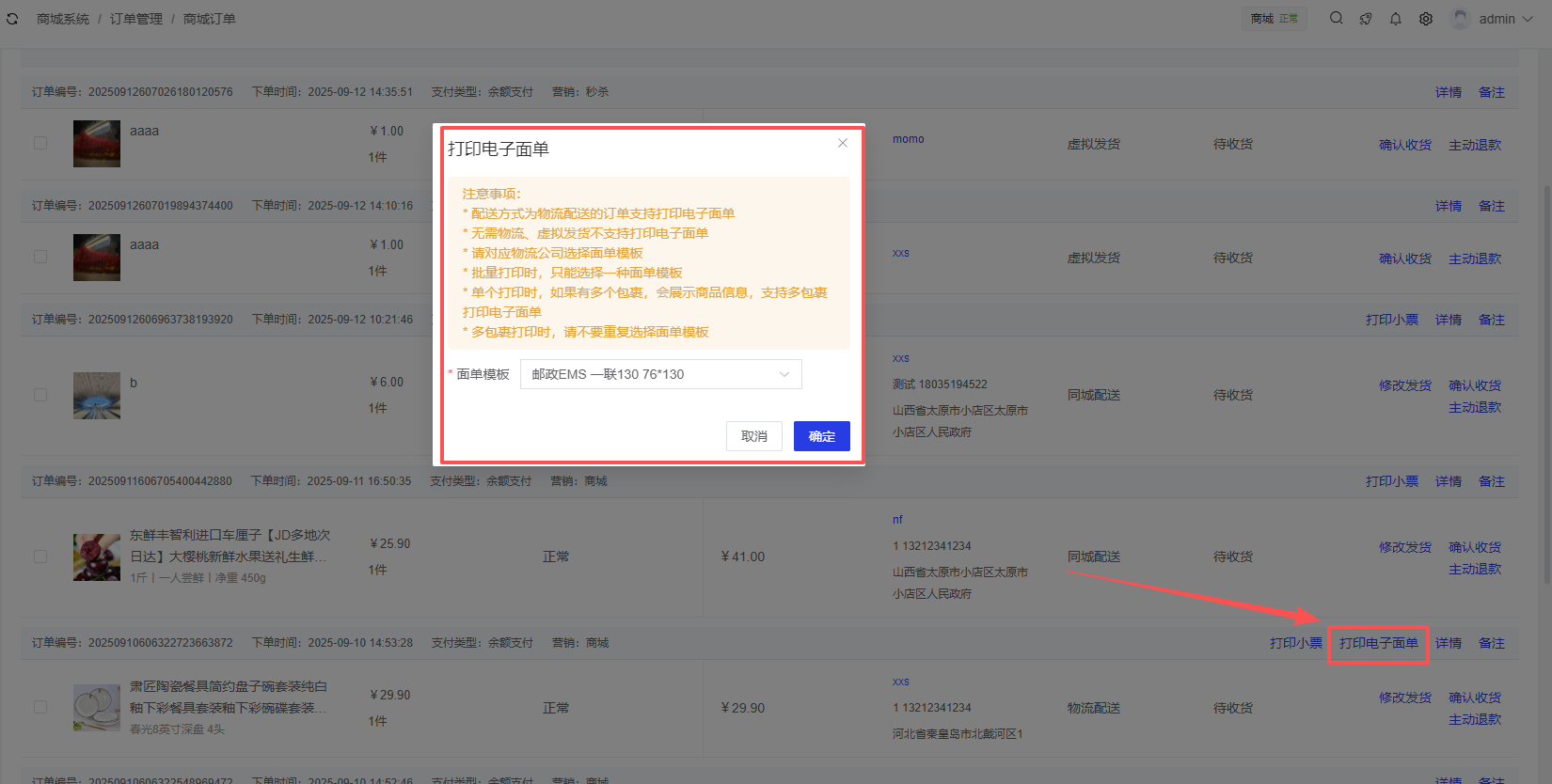Check the cherry product order checkbox
Viewport: 1552px width, 784px height.
pos(40,557)
